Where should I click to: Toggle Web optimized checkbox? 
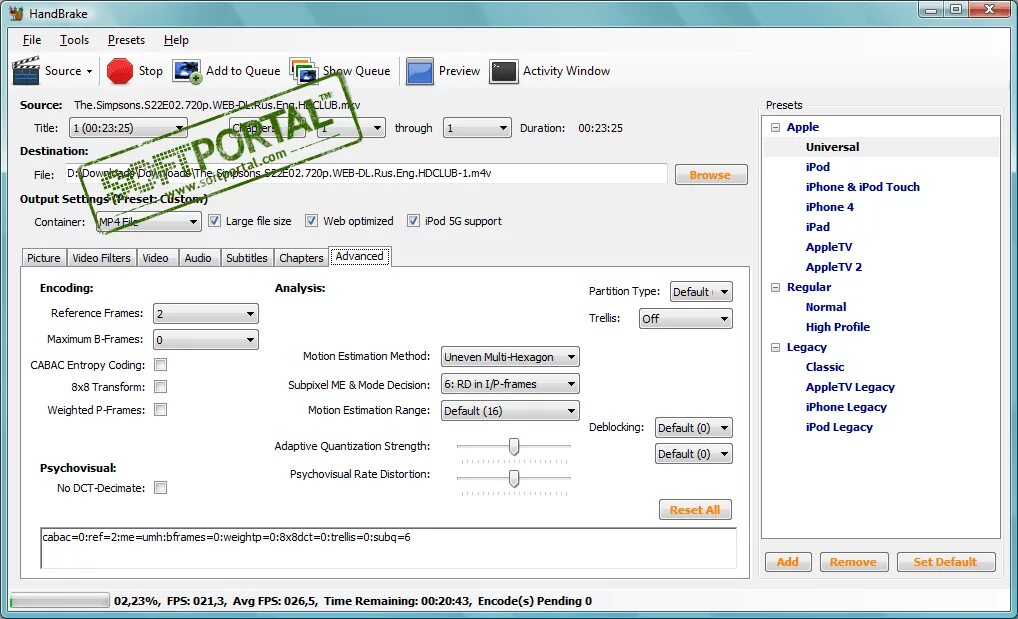click(312, 221)
